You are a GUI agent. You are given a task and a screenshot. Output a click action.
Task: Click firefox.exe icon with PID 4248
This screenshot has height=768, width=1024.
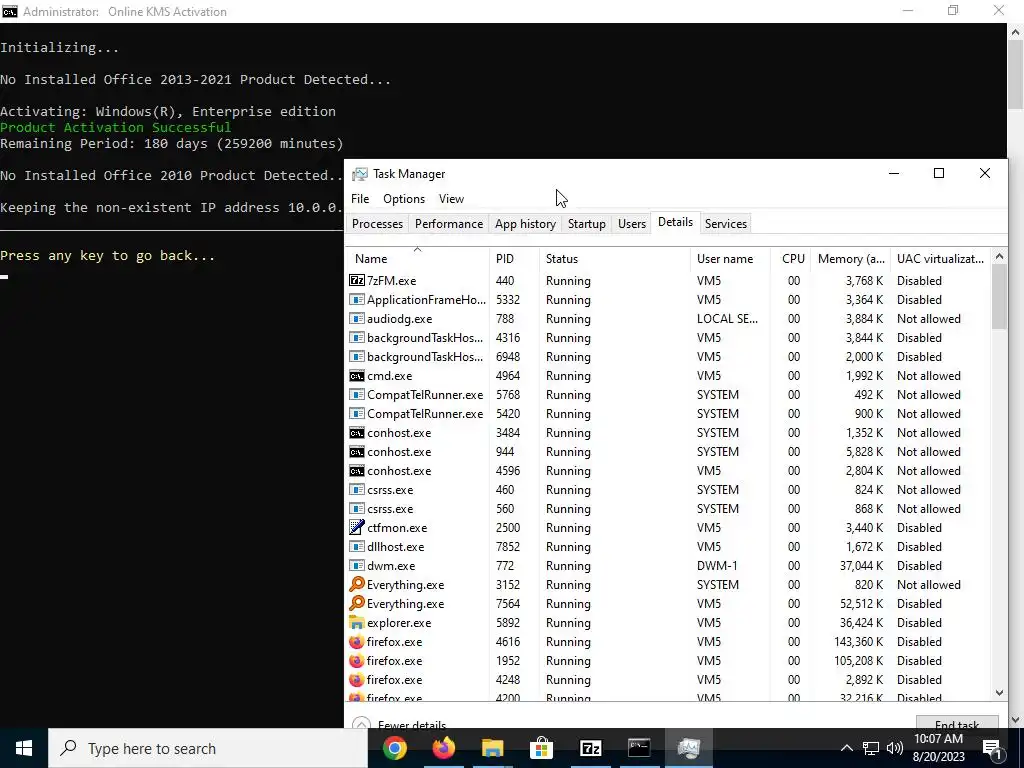click(x=357, y=679)
